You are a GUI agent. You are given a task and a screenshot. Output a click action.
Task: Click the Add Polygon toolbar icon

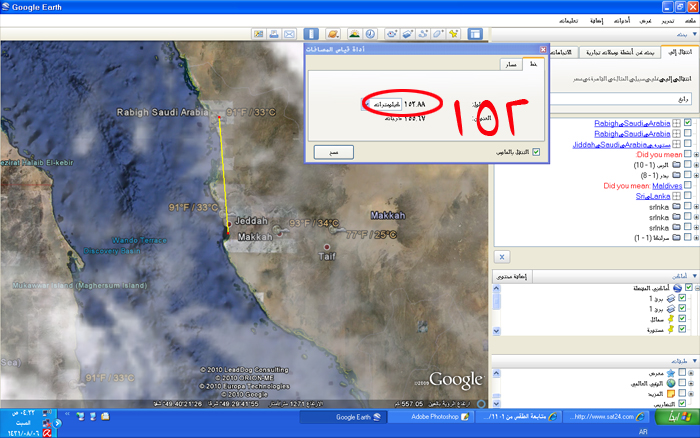(438, 34)
